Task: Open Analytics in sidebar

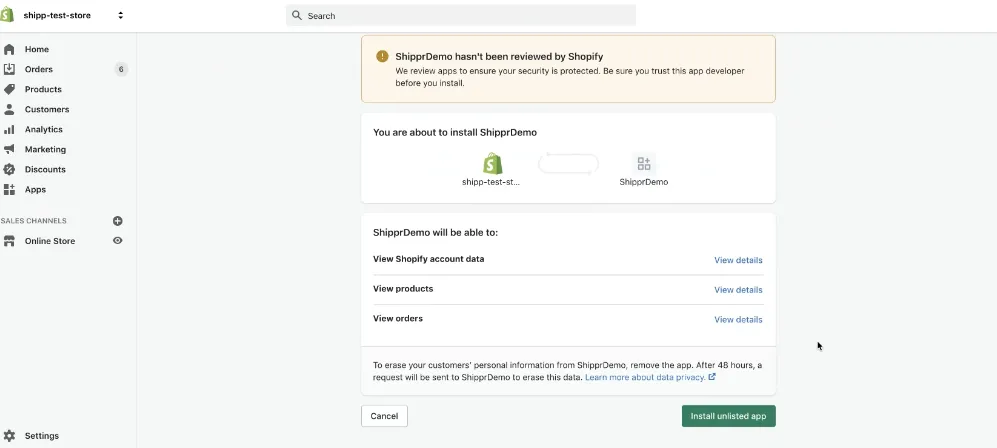Action: coord(44,129)
